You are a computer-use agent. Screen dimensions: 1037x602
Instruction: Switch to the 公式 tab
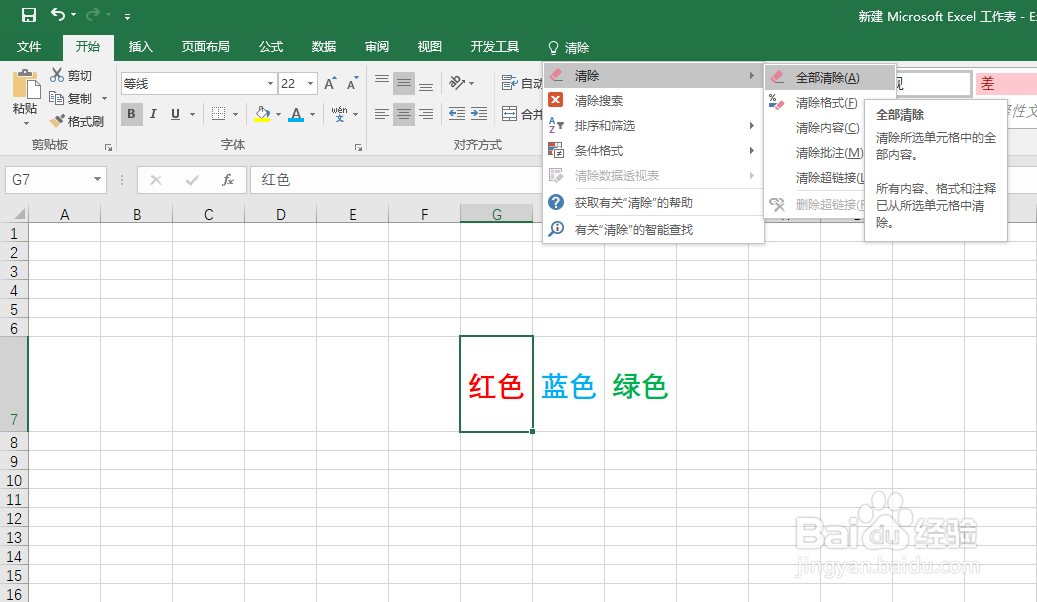[x=270, y=47]
